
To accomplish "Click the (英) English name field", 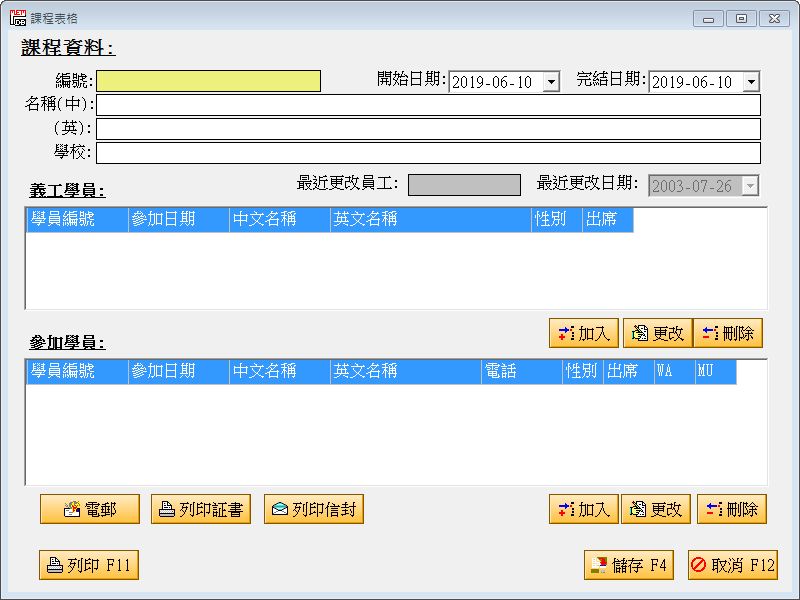I will [429, 129].
